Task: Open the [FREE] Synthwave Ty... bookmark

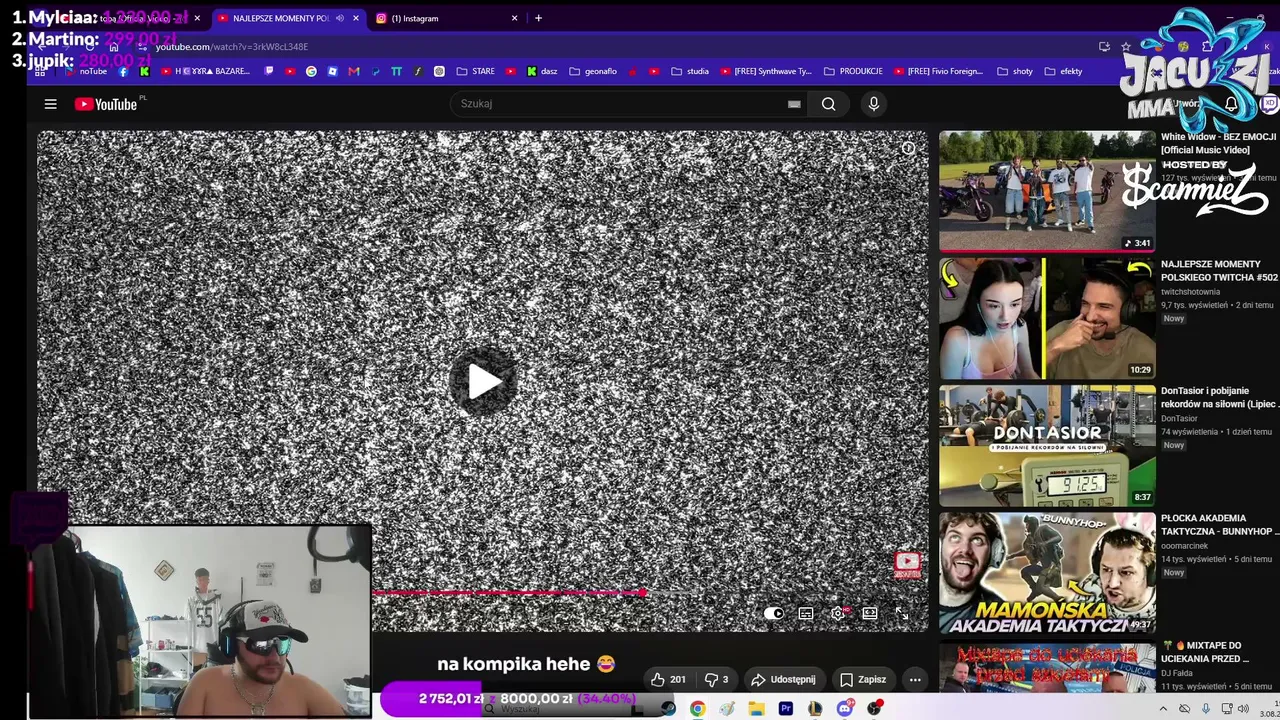Action: (766, 71)
